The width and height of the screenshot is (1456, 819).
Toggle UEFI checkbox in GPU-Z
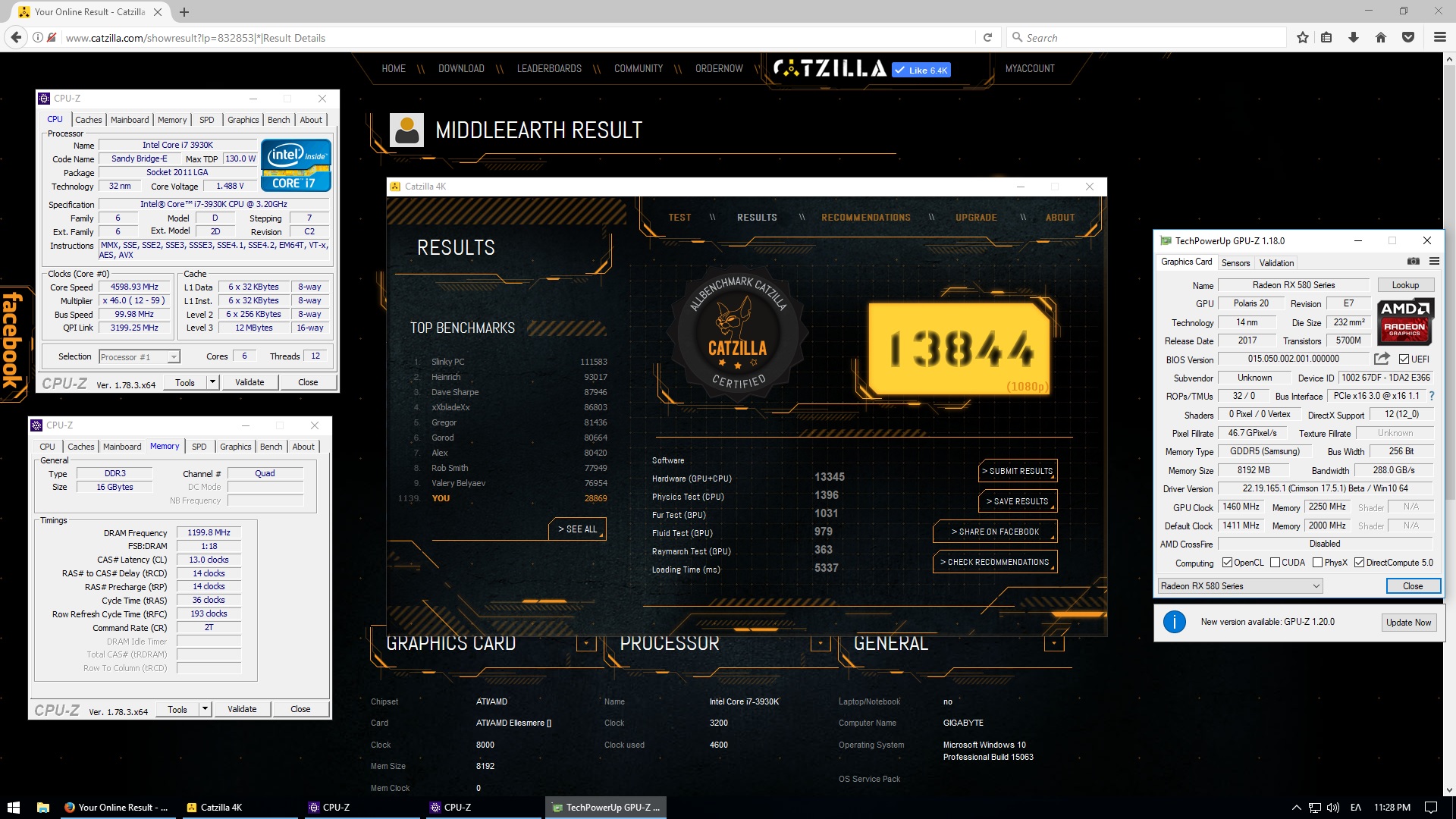(x=1404, y=359)
